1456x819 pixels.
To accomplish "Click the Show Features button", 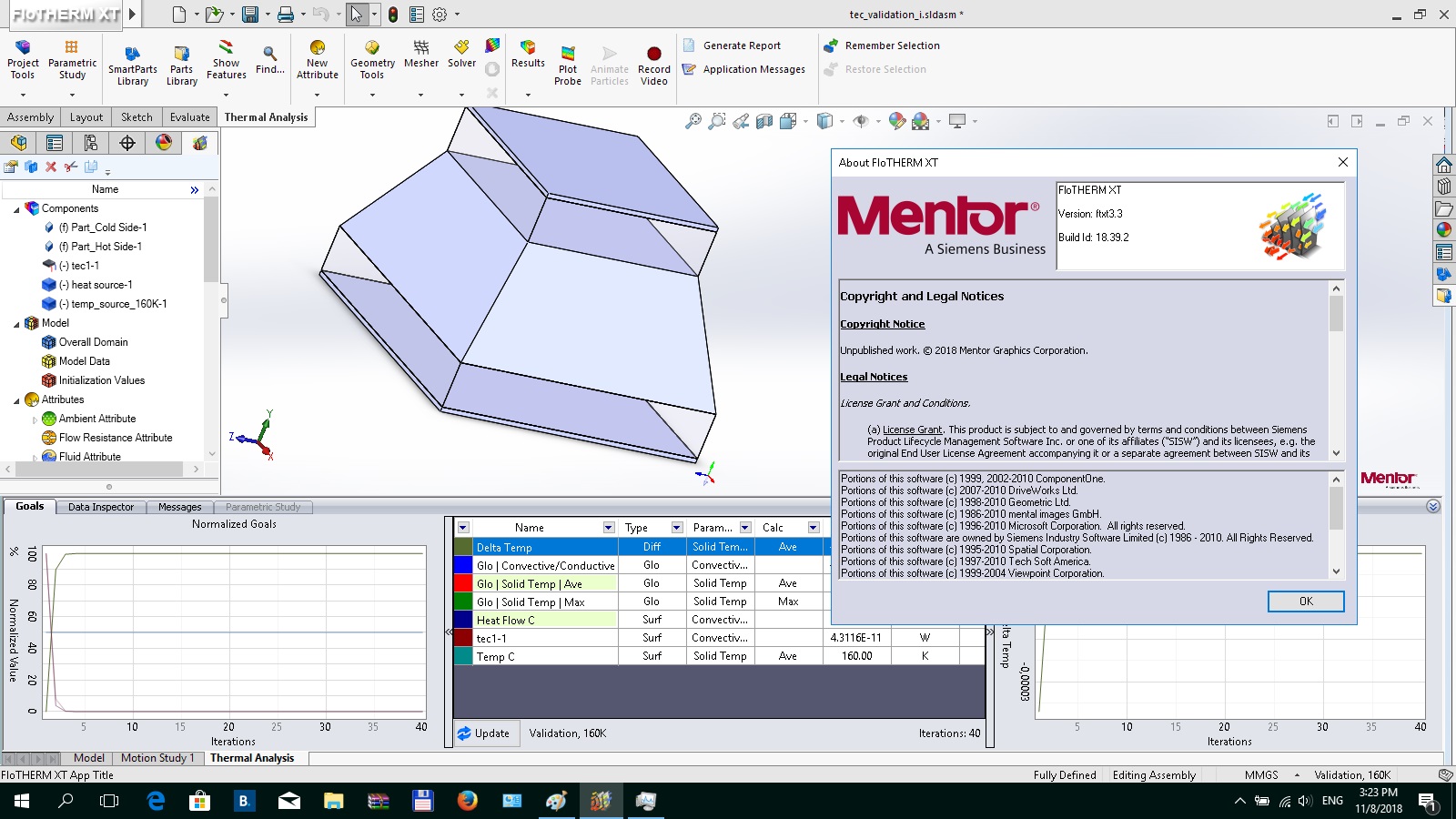I will click(226, 60).
